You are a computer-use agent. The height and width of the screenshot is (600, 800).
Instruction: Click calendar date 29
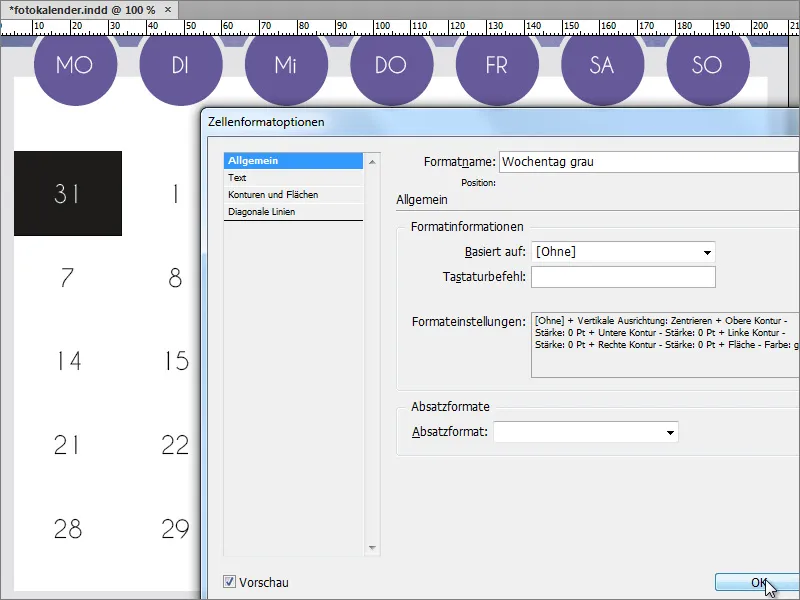(176, 529)
